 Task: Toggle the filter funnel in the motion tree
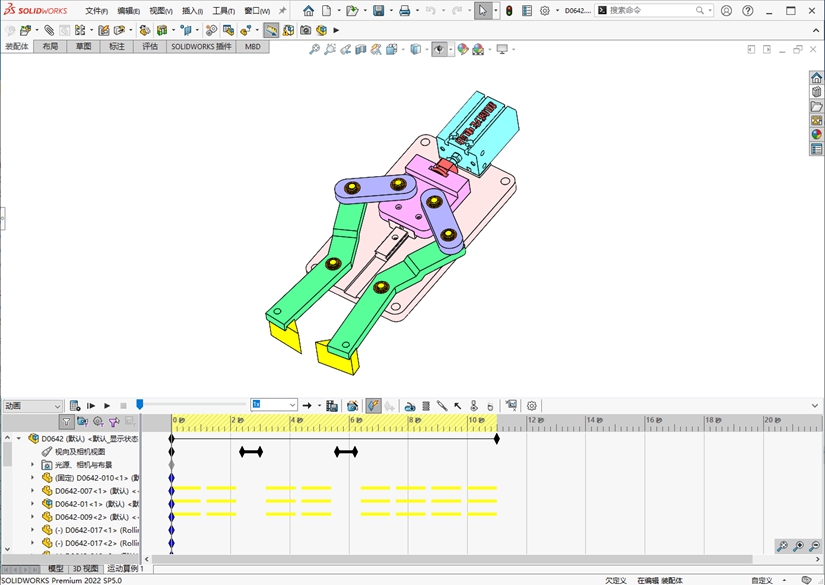(66, 422)
